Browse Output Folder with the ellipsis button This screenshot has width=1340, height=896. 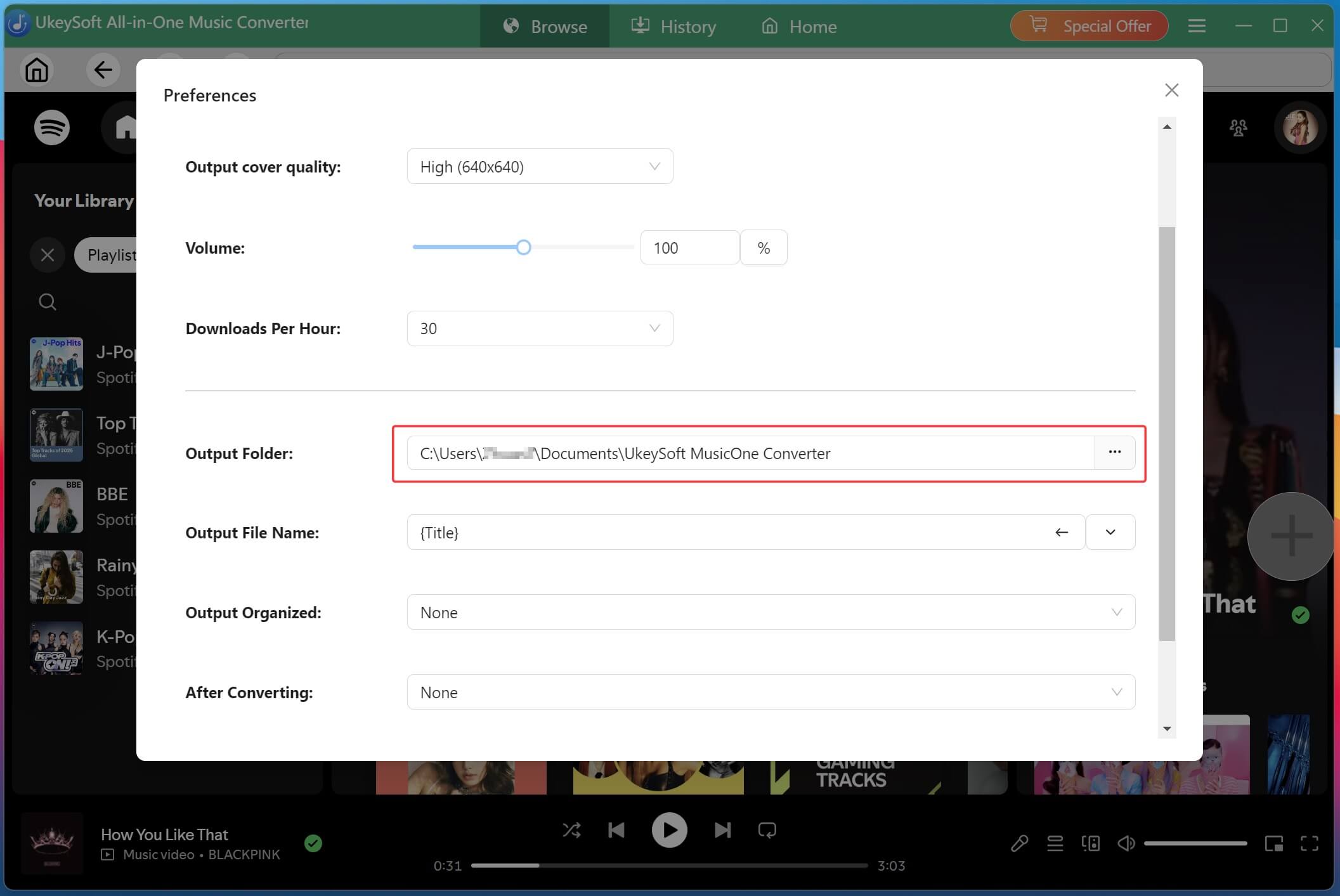pyautogui.click(x=1114, y=452)
